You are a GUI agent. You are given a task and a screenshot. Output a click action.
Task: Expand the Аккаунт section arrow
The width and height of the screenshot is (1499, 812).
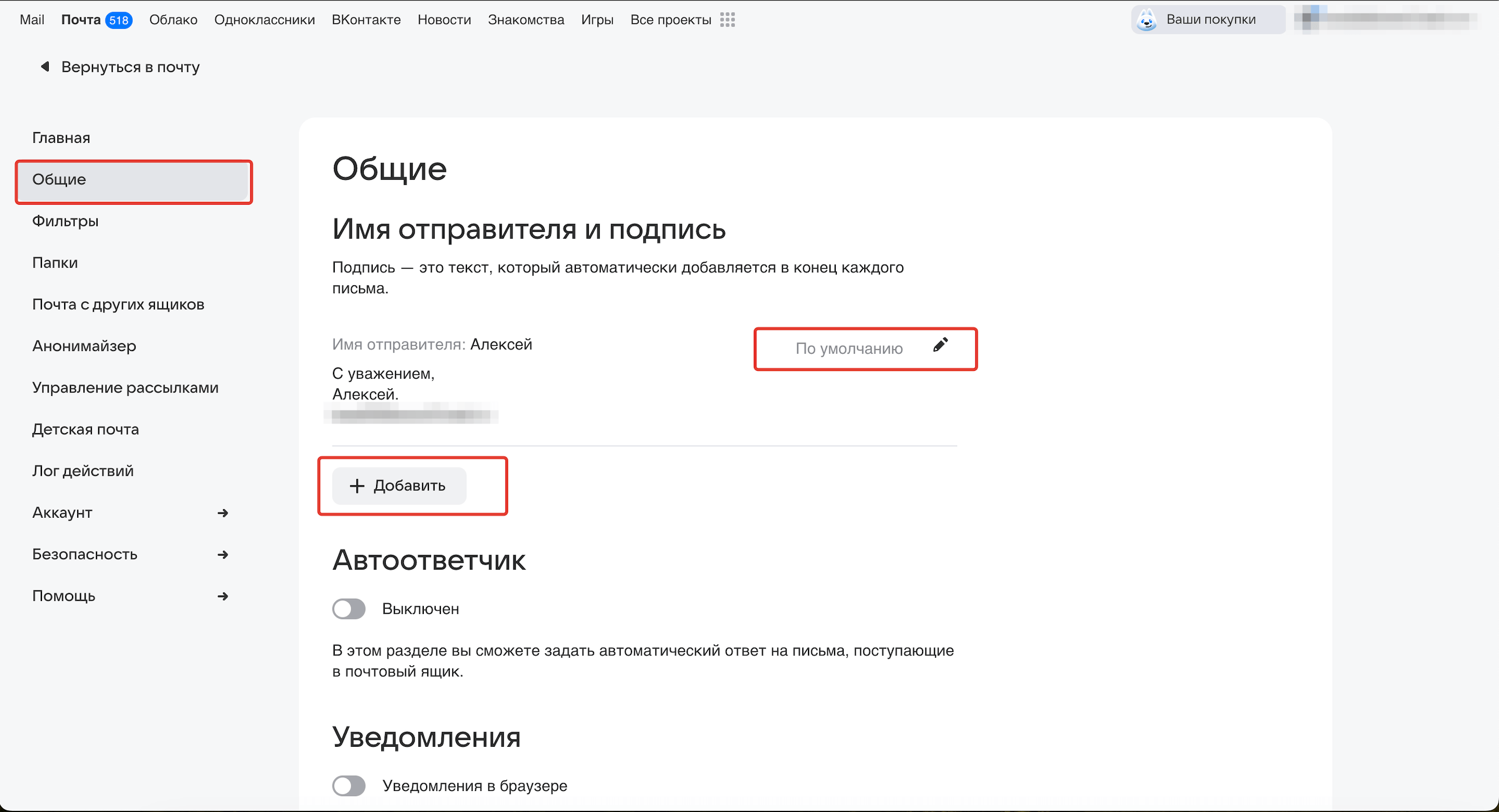pos(222,513)
